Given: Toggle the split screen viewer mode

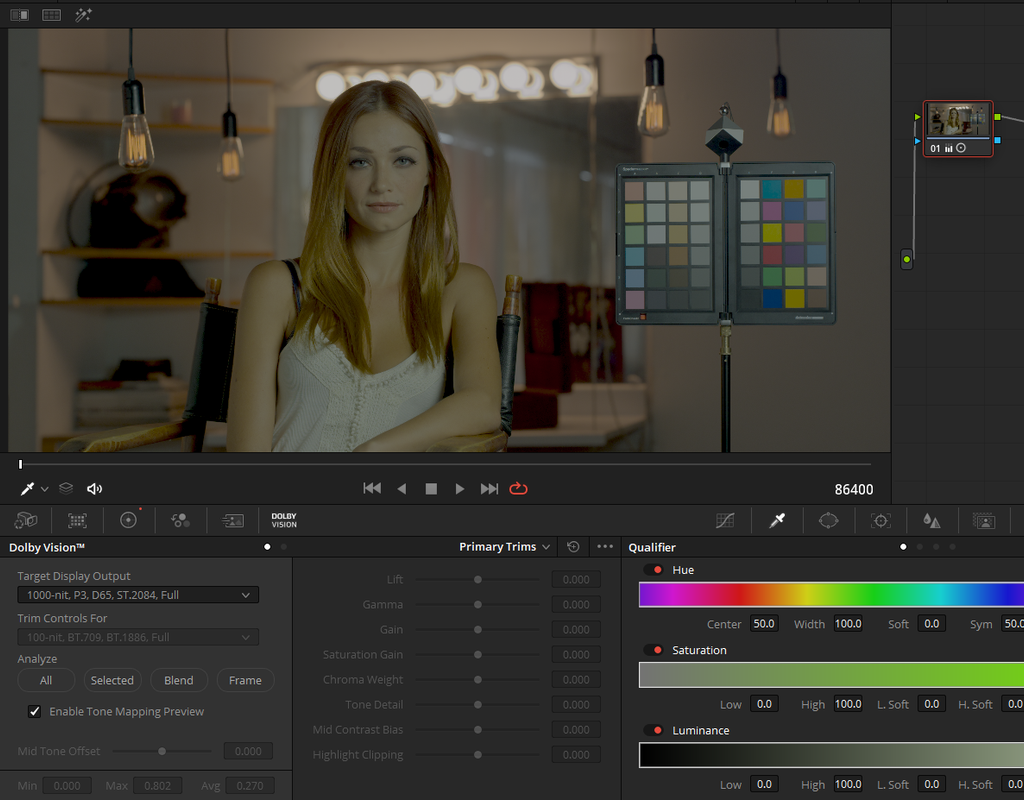Looking at the screenshot, I should click(x=52, y=14).
